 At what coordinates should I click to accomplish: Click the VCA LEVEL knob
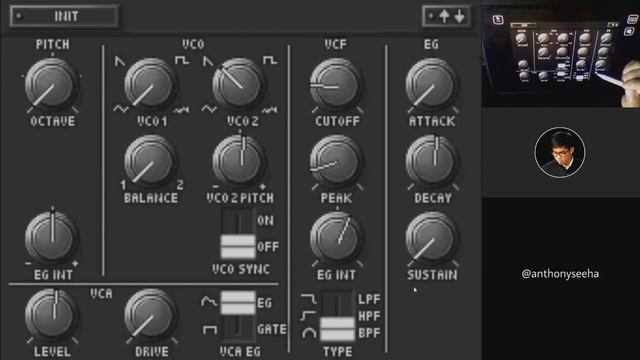pyautogui.click(x=51, y=315)
